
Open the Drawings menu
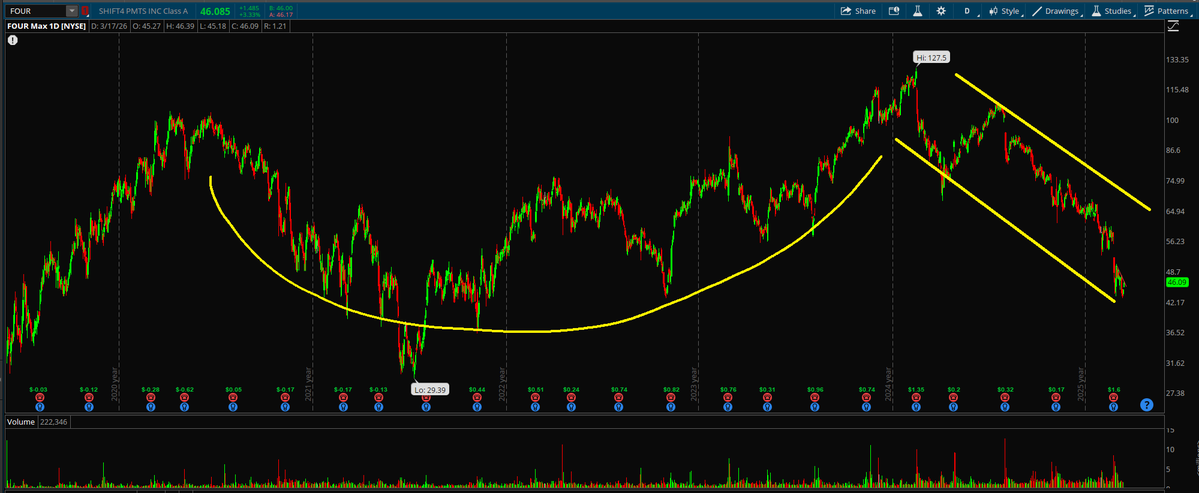click(1057, 11)
